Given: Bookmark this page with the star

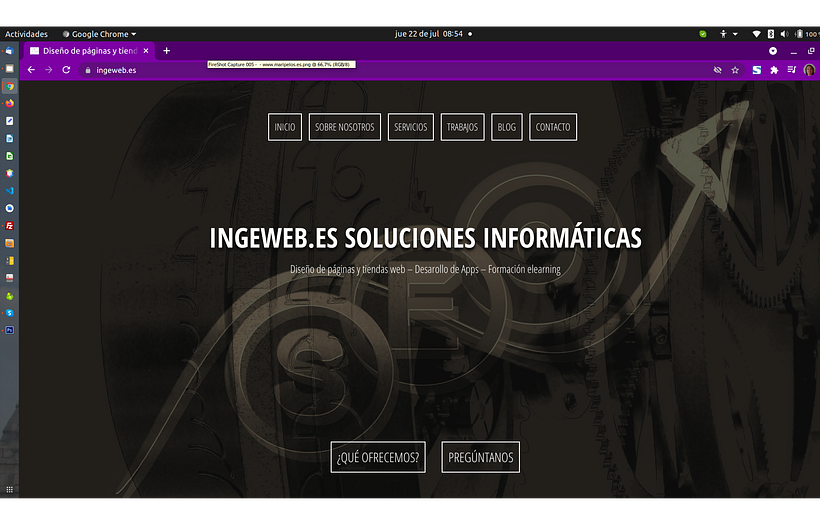Looking at the screenshot, I should tap(735, 70).
